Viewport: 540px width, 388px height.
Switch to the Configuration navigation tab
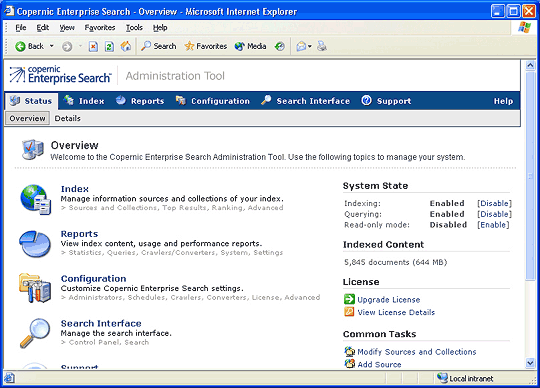213,101
